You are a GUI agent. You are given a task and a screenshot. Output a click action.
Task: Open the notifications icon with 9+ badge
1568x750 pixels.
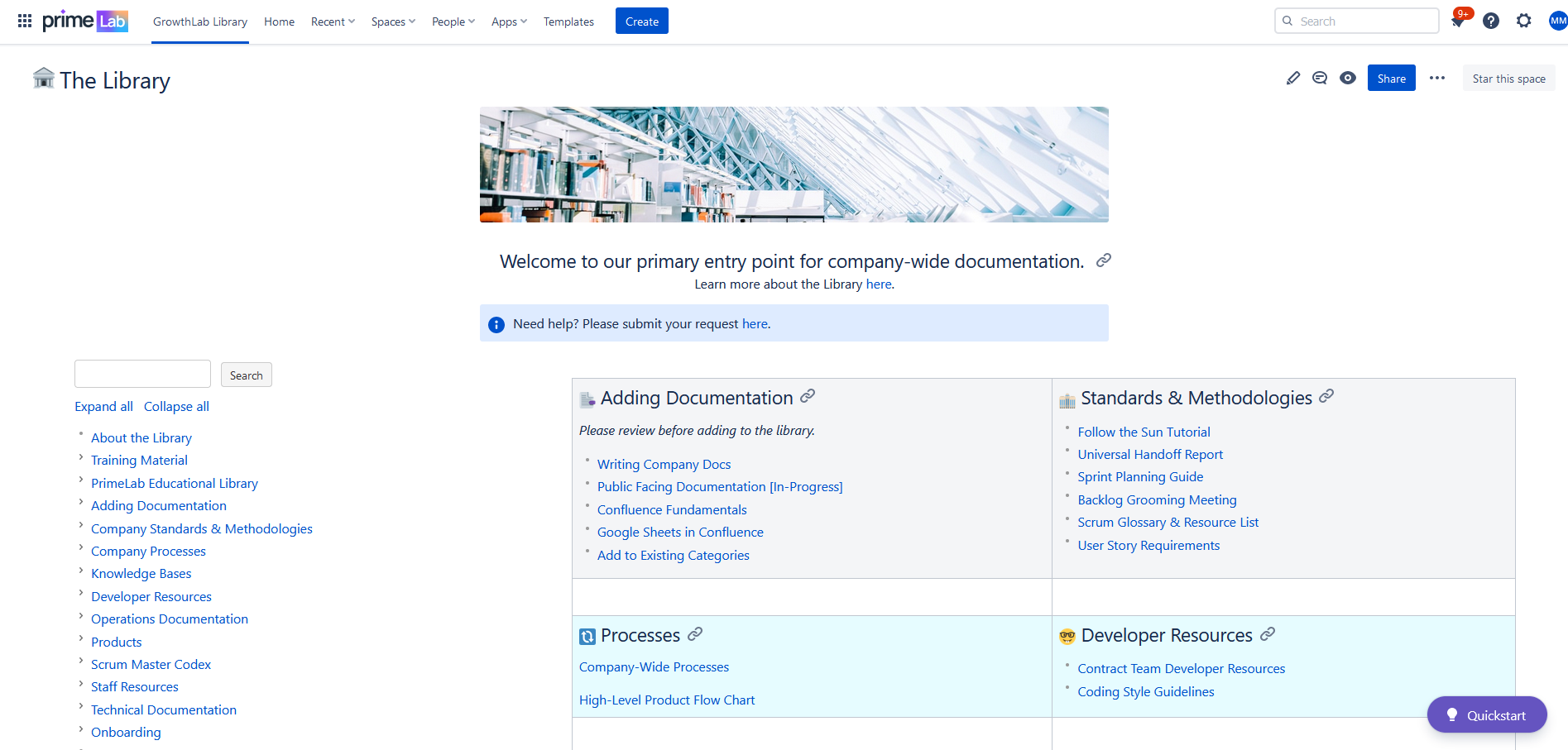click(x=1458, y=21)
